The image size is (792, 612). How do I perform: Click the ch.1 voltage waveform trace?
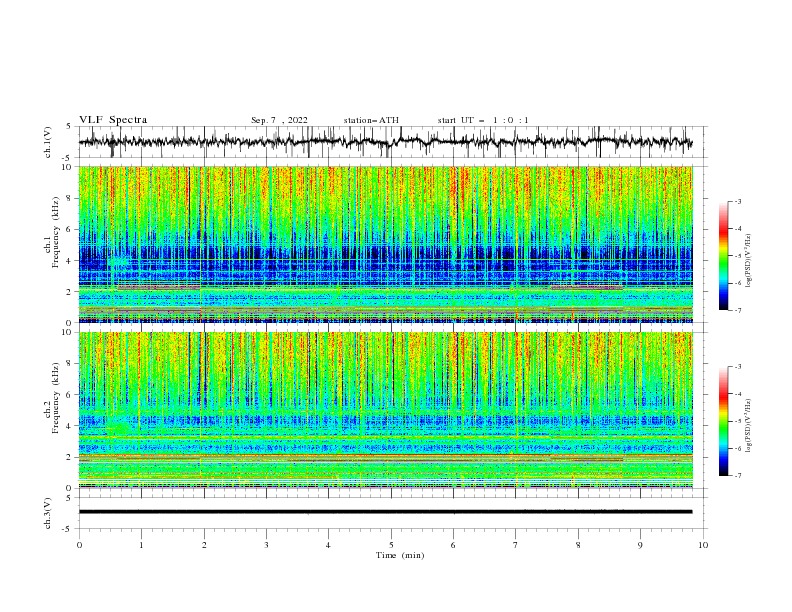(385, 142)
